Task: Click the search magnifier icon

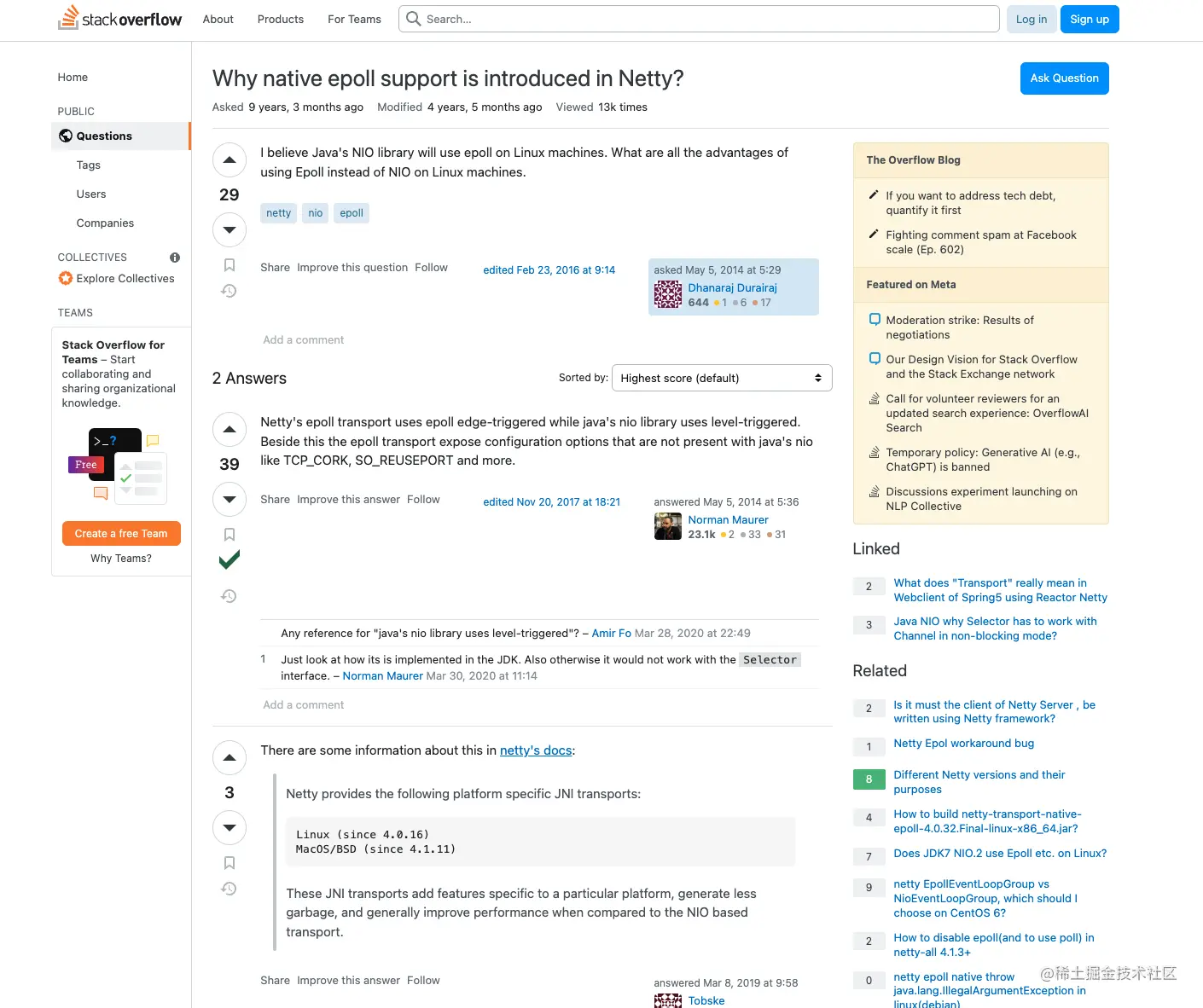Action: tap(414, 19)
